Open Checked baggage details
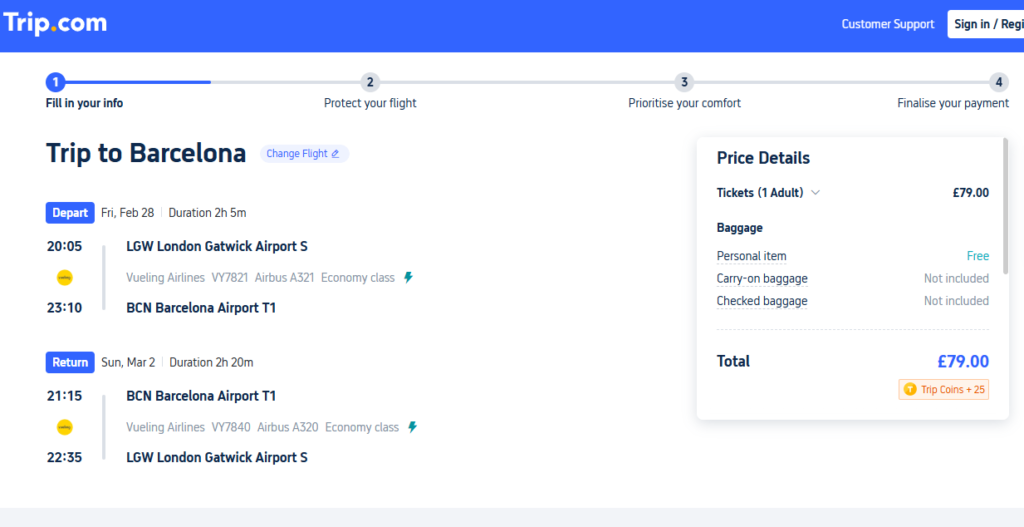The width and height of the screenshot is (1024, 527). click(x=762, y=301)
